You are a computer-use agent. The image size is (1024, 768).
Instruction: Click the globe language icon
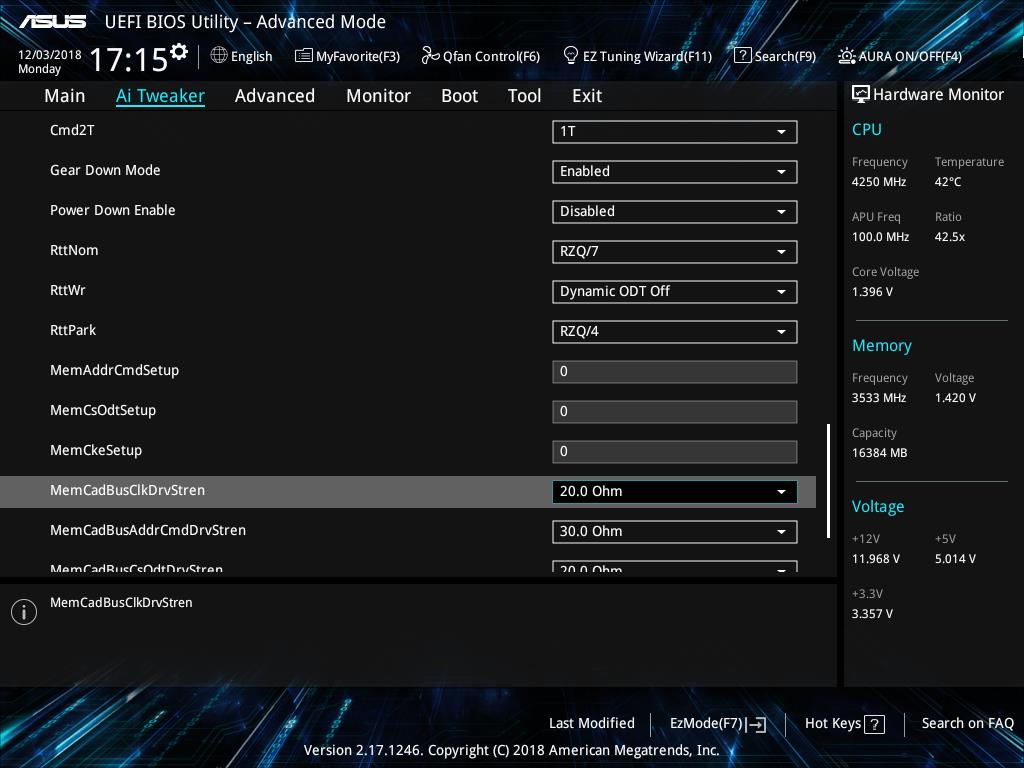pyautogui.click(x=219, y=56)
